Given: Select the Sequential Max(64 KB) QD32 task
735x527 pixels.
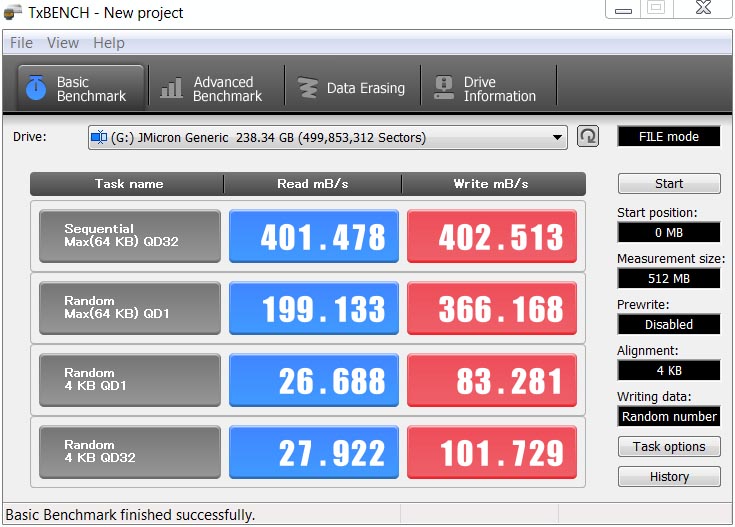Looking at the screenshot, I should [130, 236].
